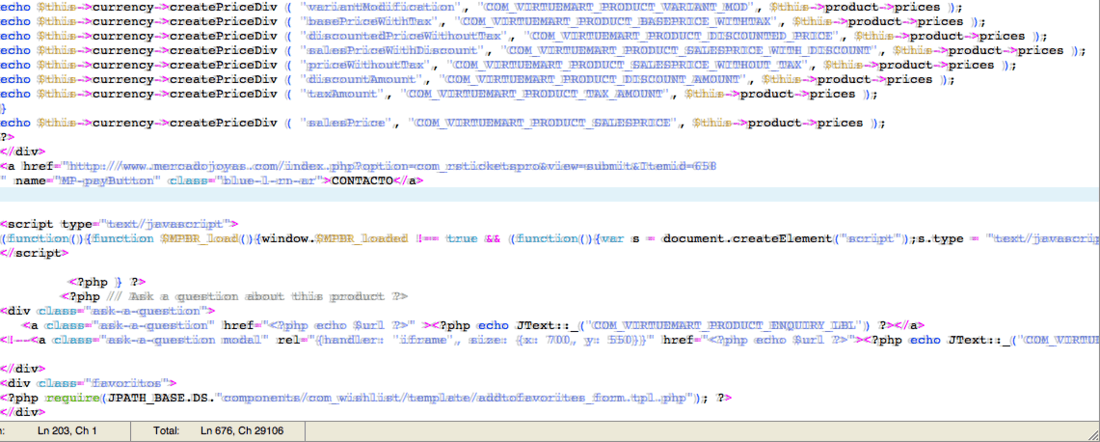Click 'COM_VIRTUEMART_PRODUCT_SALESPRICE' constant in last echo
The height and width of the screenshot is (442, 1100).
pyautogui.click(x=545, y=123)
